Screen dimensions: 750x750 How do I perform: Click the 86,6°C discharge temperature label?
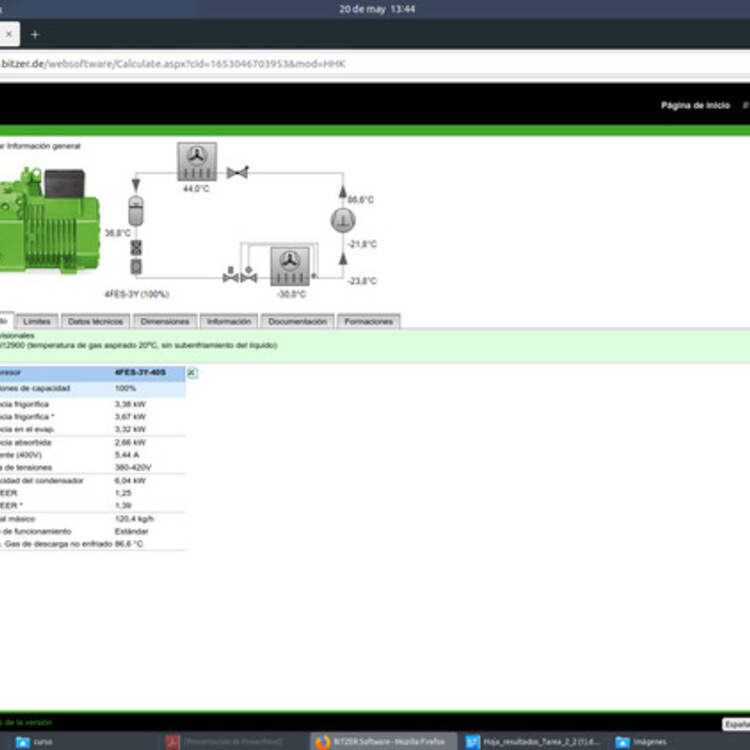tap(361, 200)
